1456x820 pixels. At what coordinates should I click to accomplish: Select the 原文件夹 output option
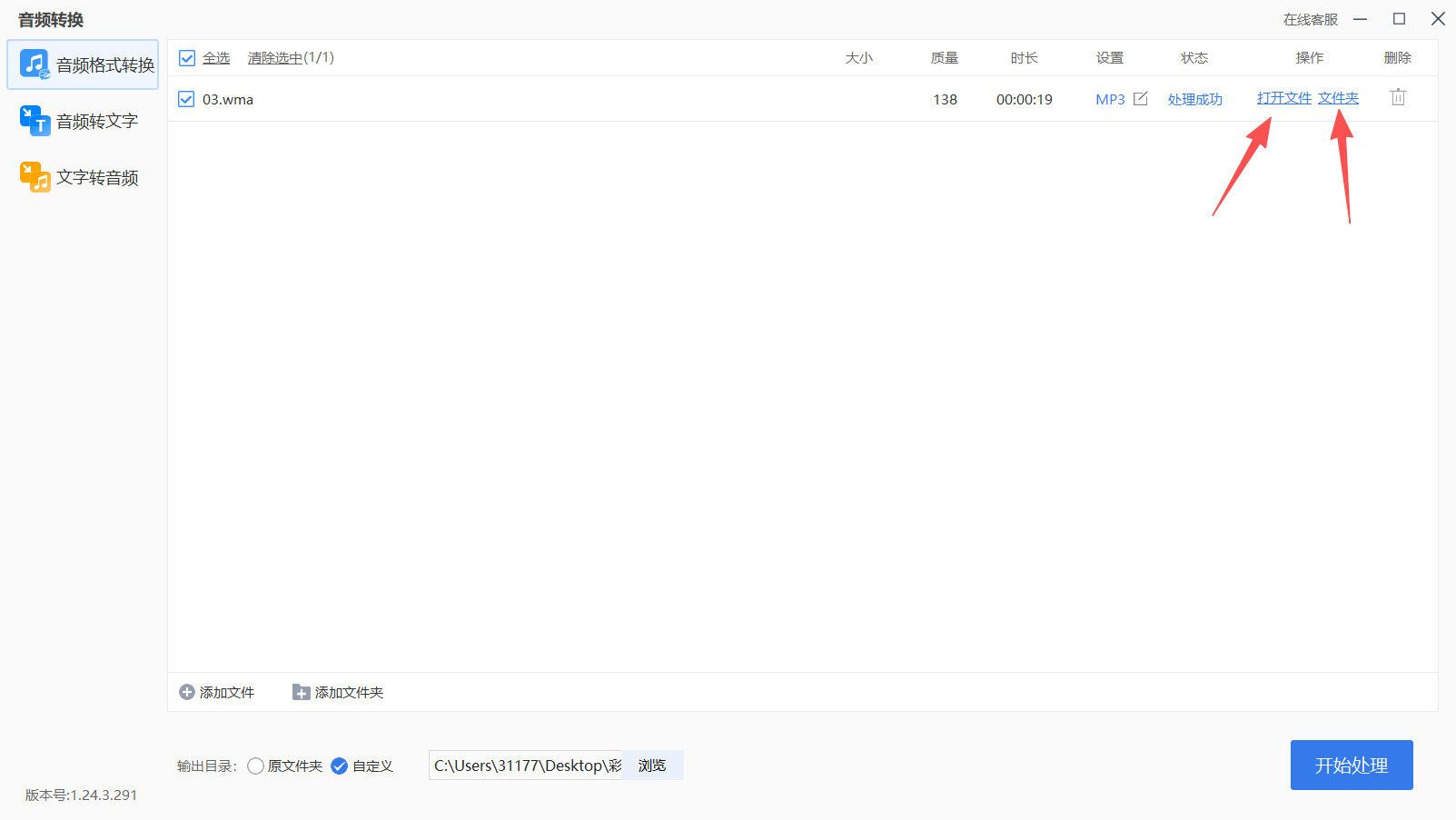point(285,766)
